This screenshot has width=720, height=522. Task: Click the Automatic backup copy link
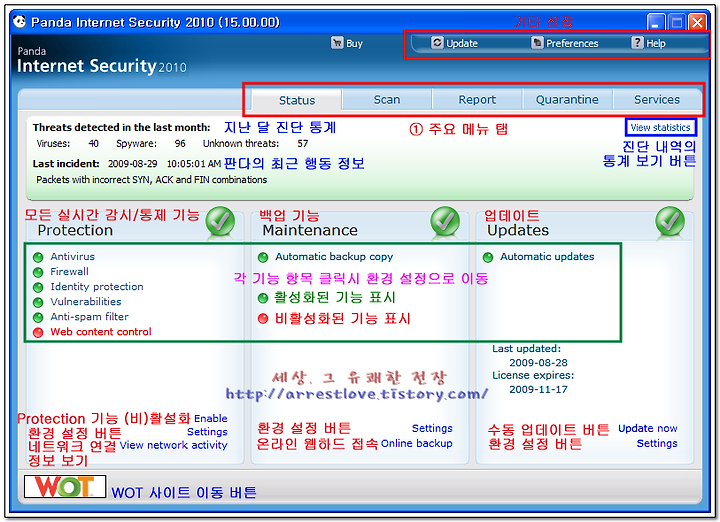point(334,257)
